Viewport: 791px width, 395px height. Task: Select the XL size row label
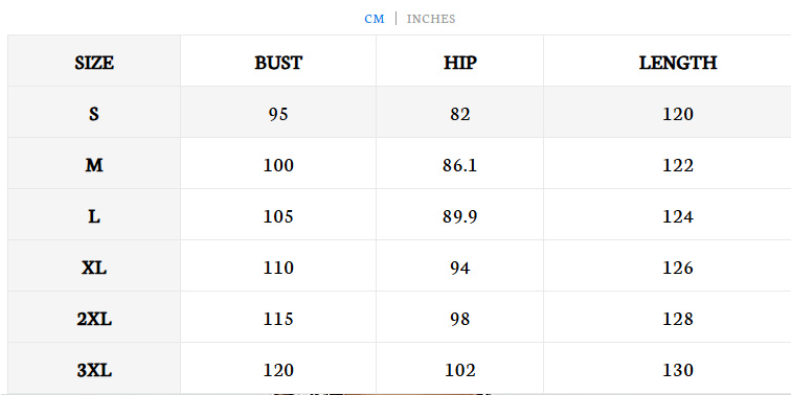(94, 268)
